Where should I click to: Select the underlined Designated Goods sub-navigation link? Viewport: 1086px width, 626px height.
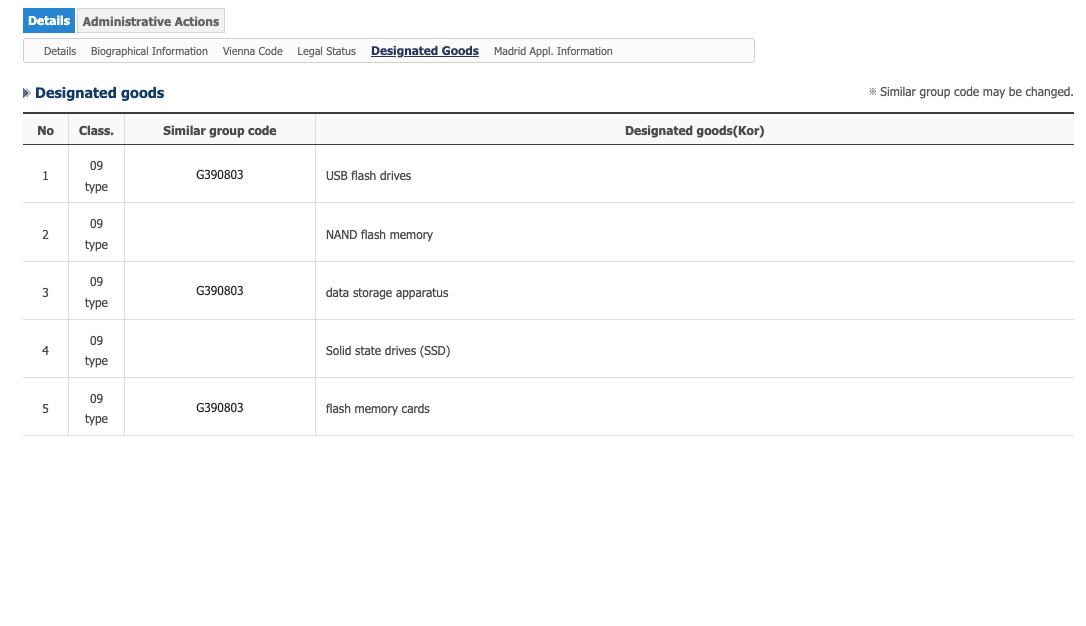(x=424, y=51)
